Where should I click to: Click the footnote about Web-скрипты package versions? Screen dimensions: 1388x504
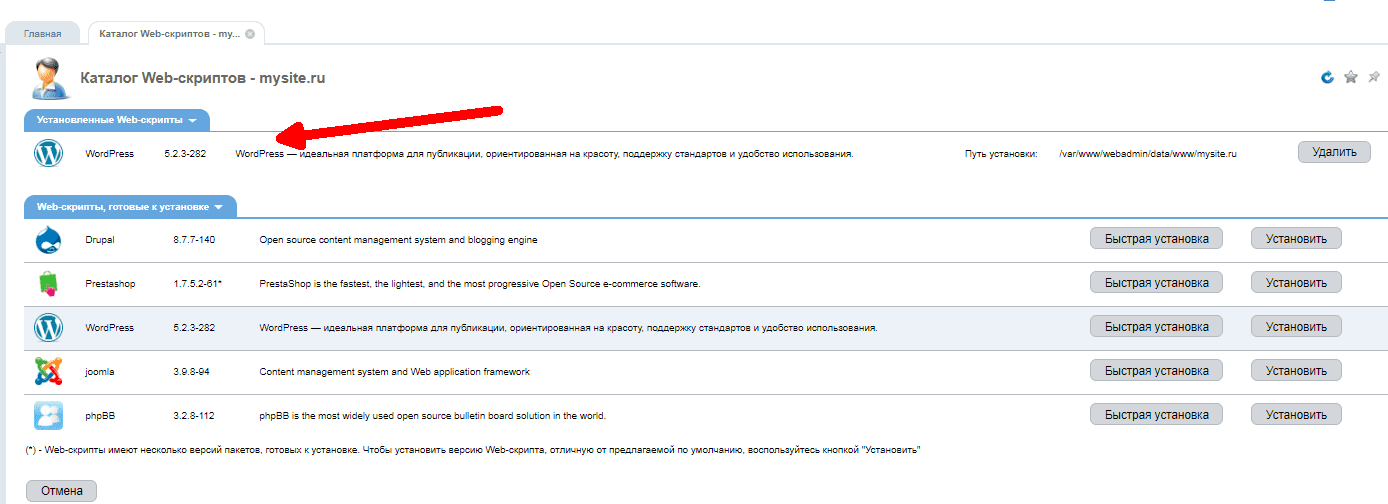(x=473, y=450)
